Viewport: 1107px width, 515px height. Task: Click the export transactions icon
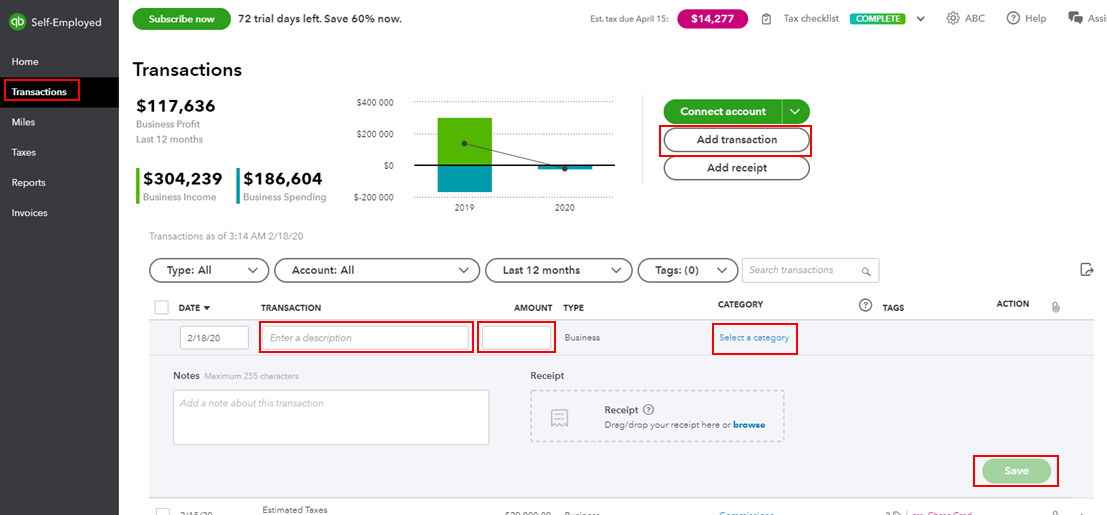click(1087, 269)
